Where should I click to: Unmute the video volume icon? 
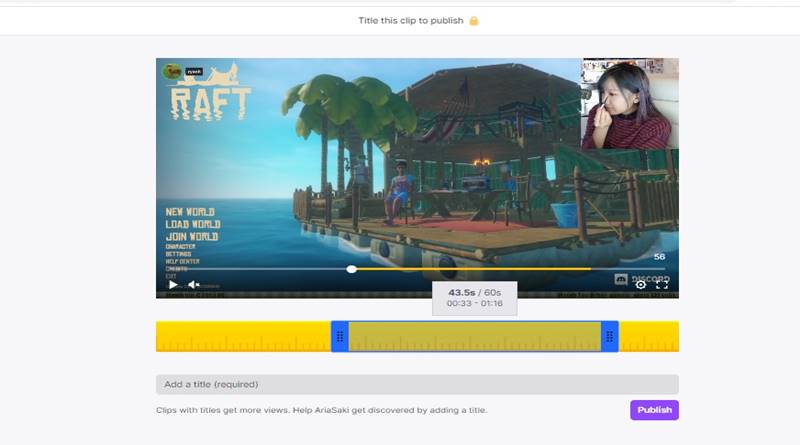pyautogui.click(x=194, y=284)
